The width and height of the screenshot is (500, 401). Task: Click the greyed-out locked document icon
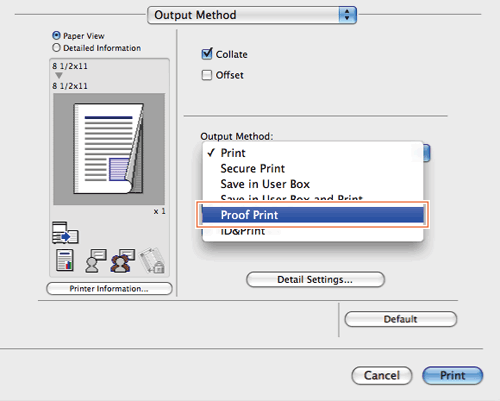152,260
